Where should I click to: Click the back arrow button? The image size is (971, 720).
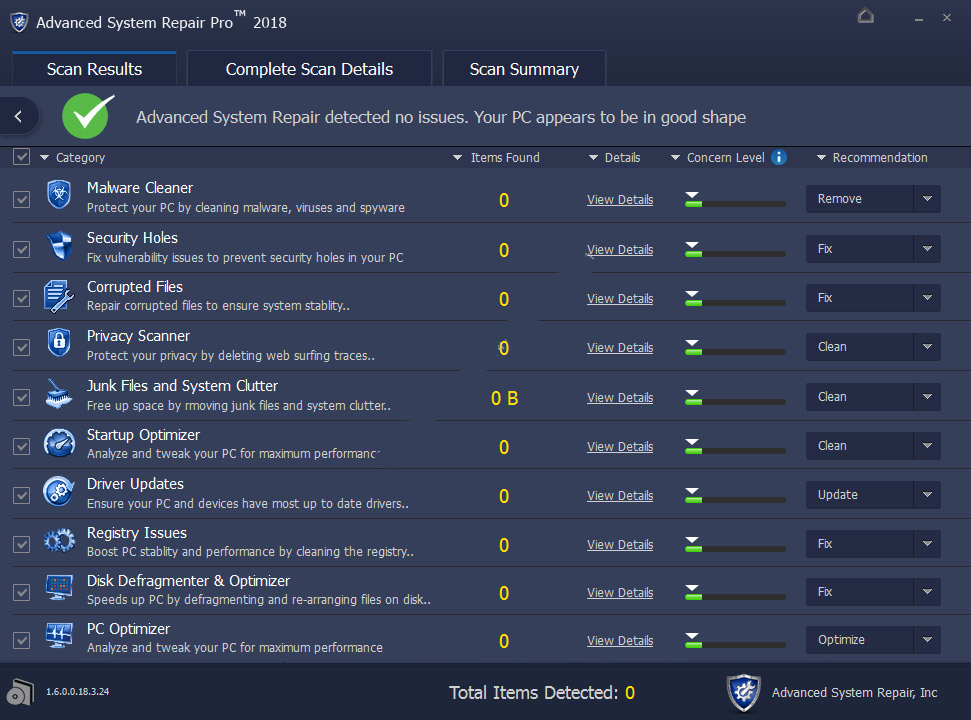(x=19, y=116)
